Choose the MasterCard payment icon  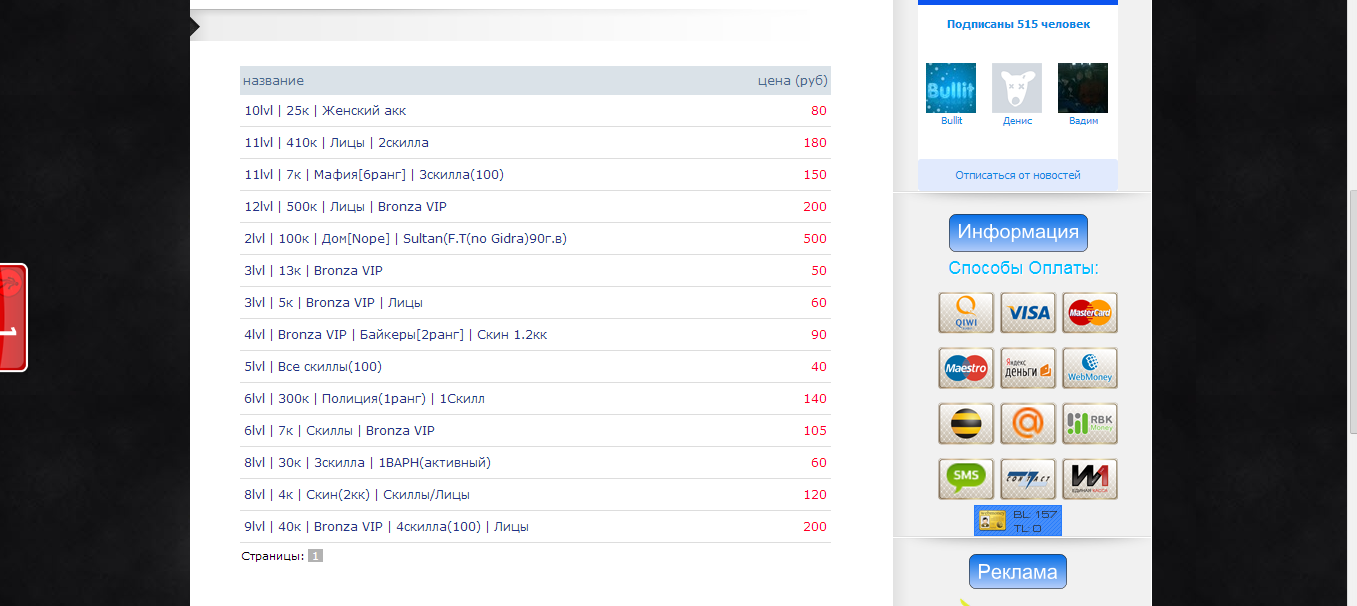1090,313
